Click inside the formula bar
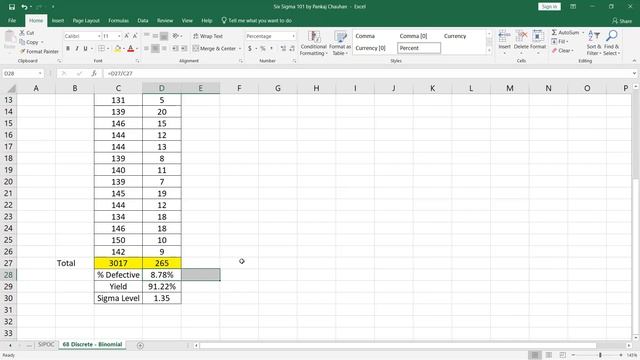The image size is (640, 360). (367, 73)
